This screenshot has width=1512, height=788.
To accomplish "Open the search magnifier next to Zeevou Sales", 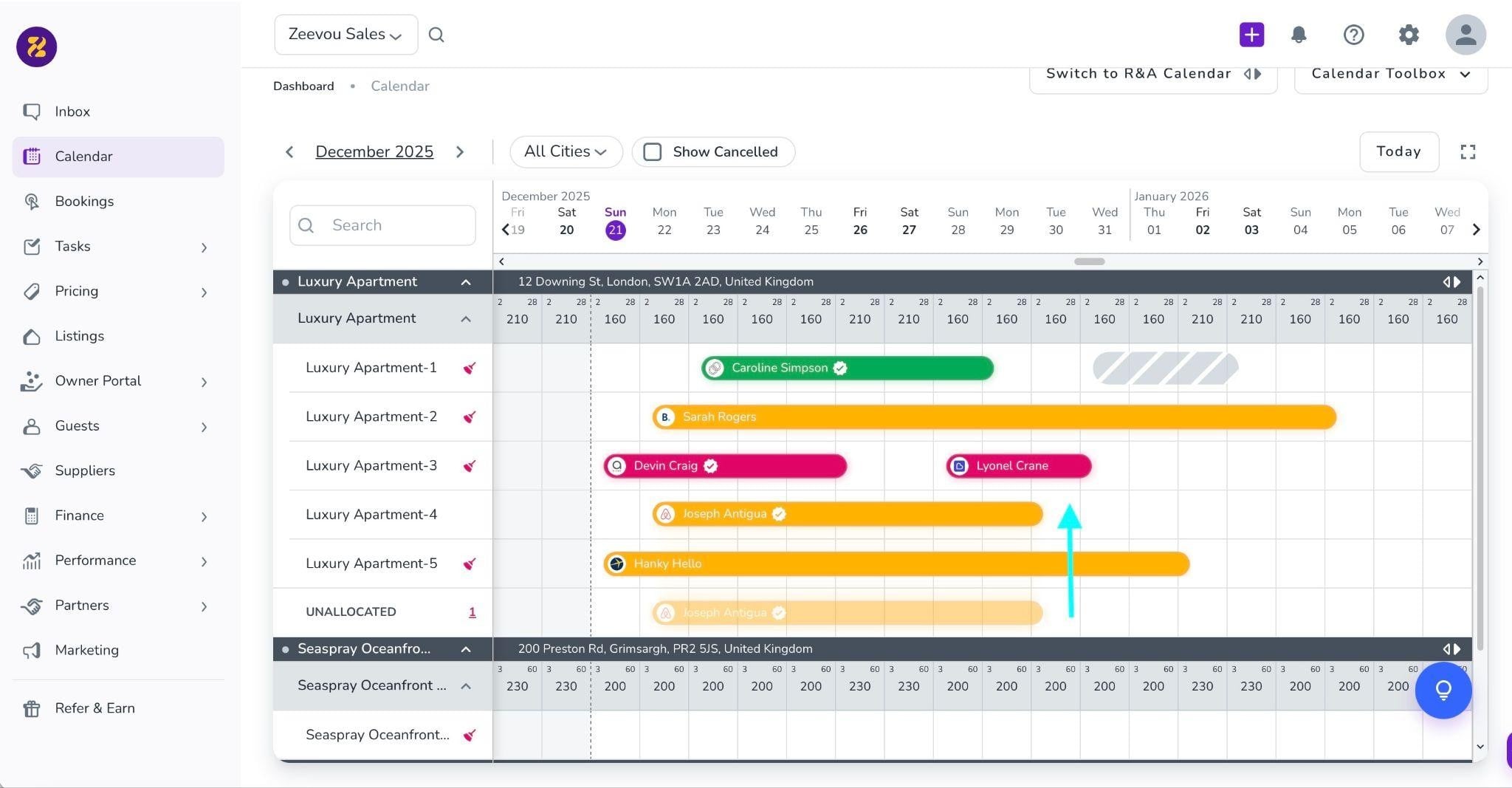I will pos(436,35).
